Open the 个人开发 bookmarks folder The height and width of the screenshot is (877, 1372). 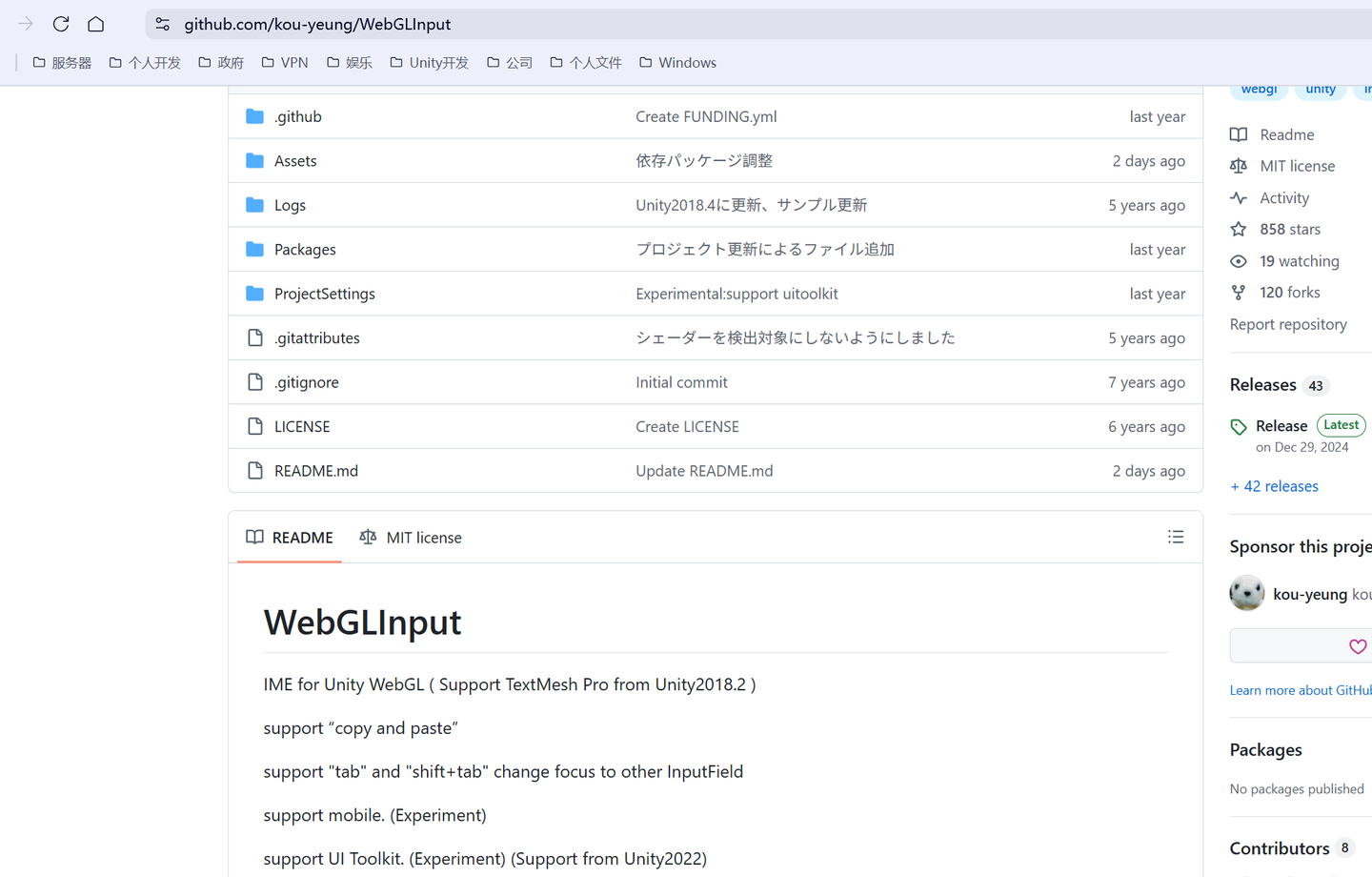click(x=145, y=63)
